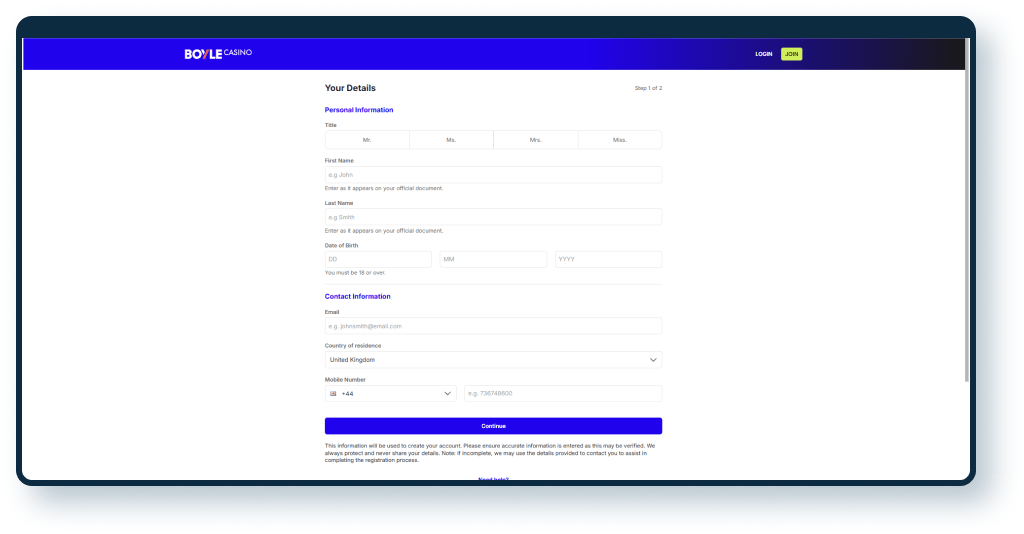Click the MM month of birth field
The width and height of the screenshot is (1024, 534).
[493, 260]
